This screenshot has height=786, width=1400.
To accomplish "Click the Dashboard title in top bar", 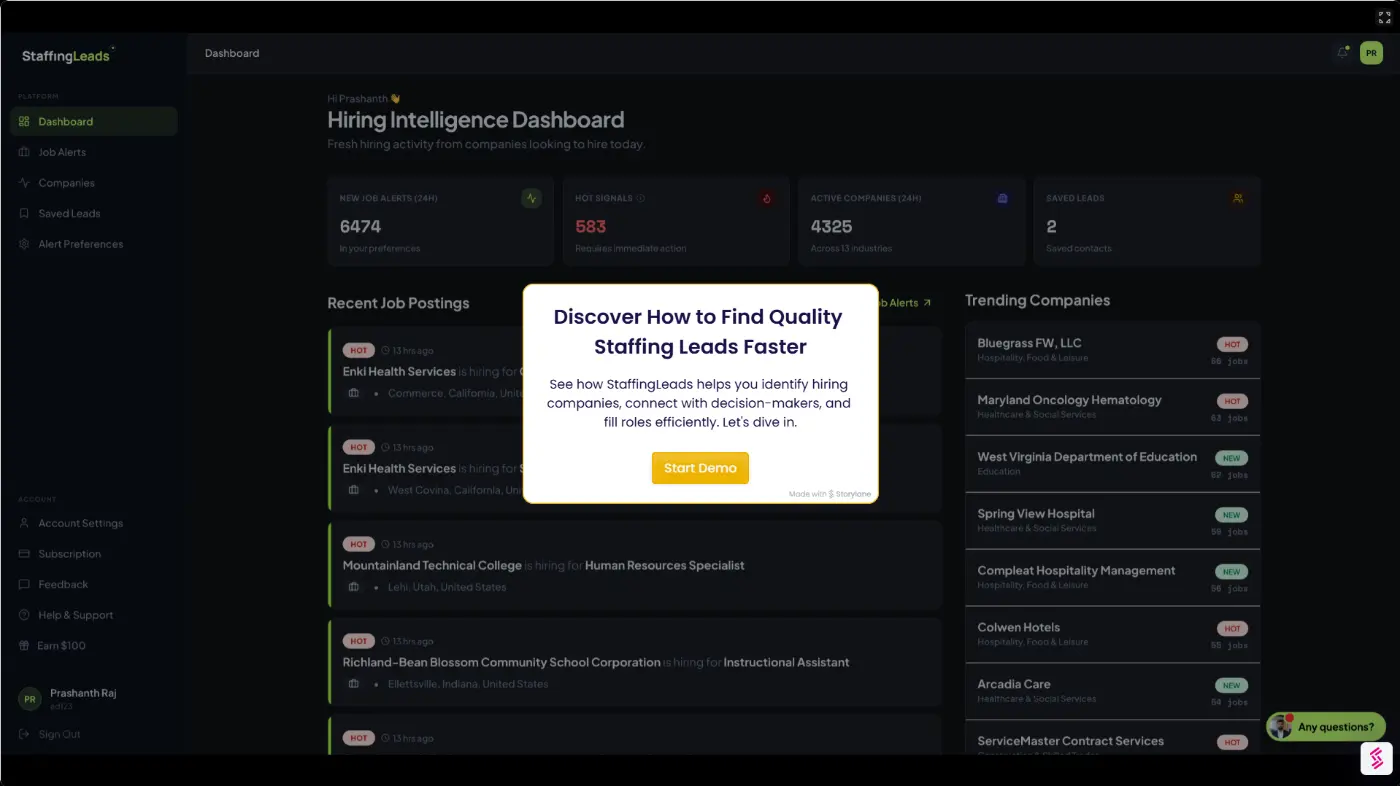I will click(232, 53).
